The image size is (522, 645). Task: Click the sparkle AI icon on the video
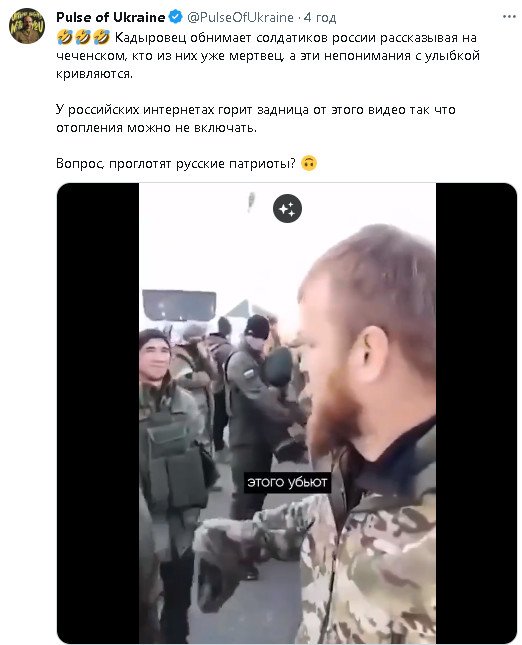pyautogui.click(x=287, y=209)
